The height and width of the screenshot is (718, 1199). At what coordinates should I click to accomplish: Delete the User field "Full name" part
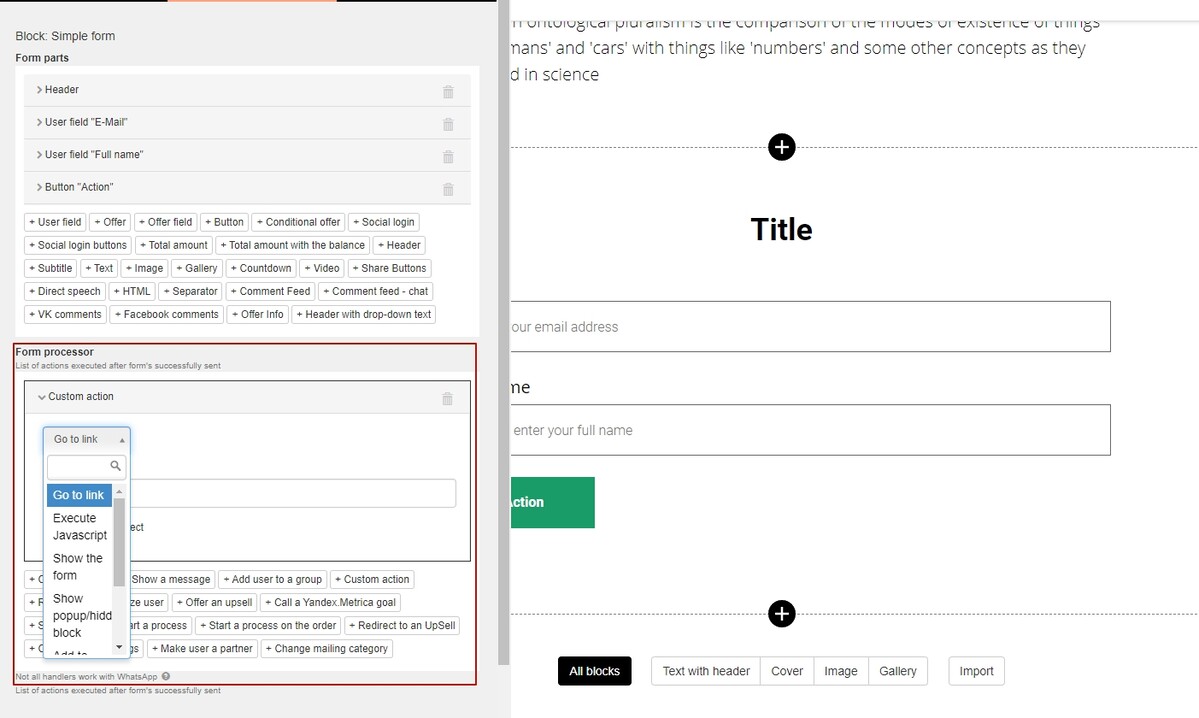coord(447,156)
